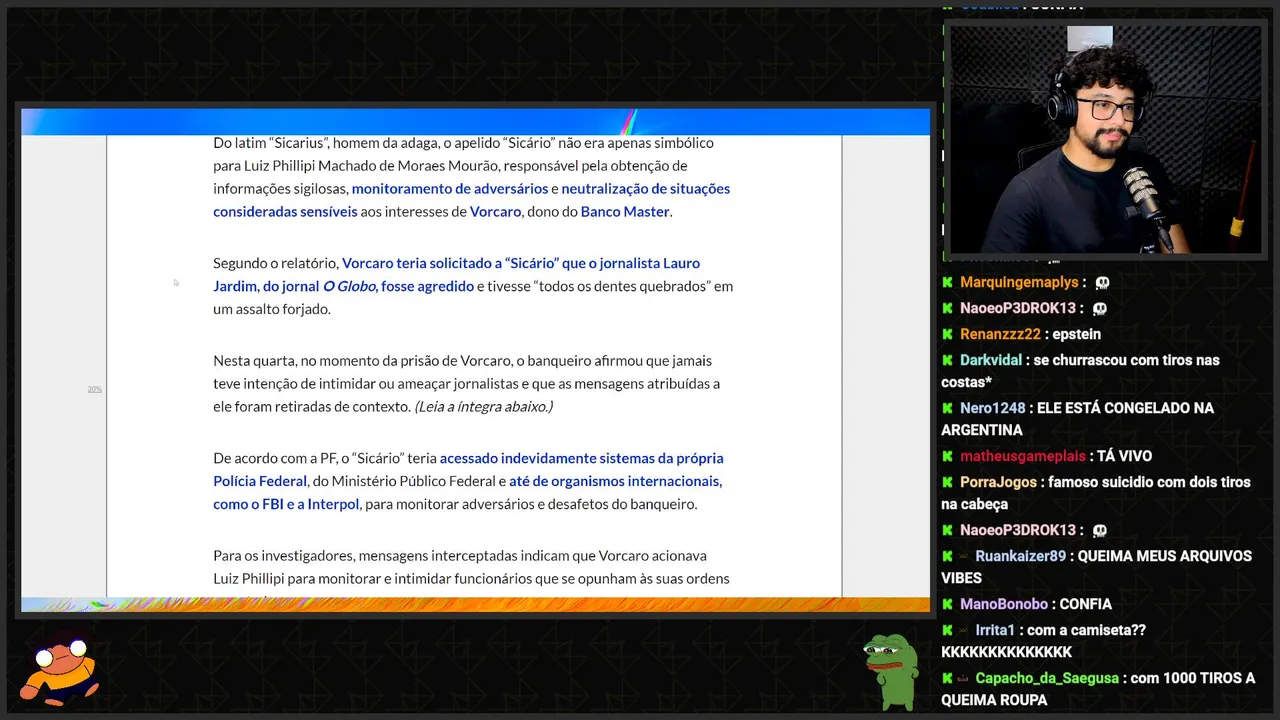The image size is (1280, 720).
Task: Open the 'como o FBI e a Interpol' link
Action: pos(286,504)
